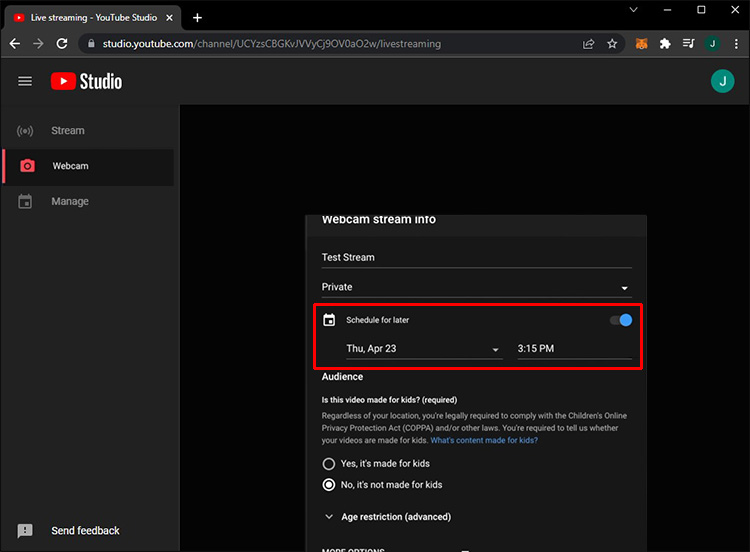Click the MetaMask fox extension icon
Viewport: 750px width, 552px height.
pos(642,44)
